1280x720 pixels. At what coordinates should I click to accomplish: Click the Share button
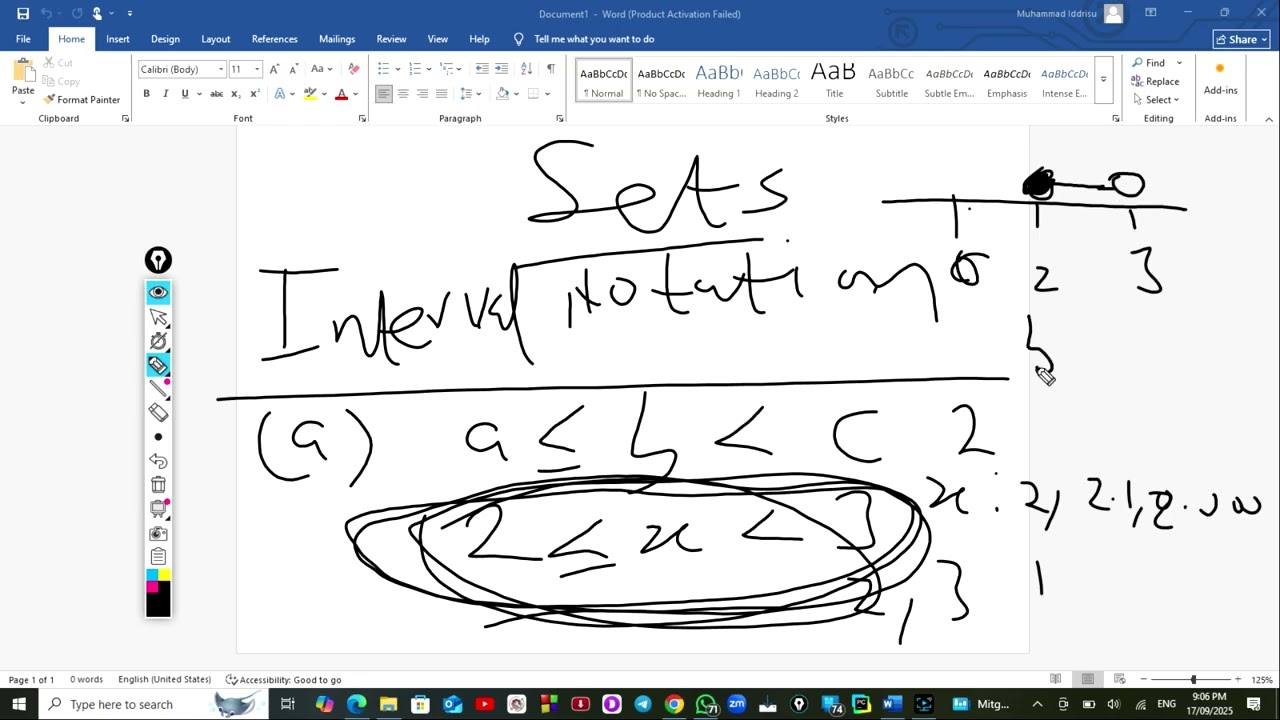[x=1241, y=39]
